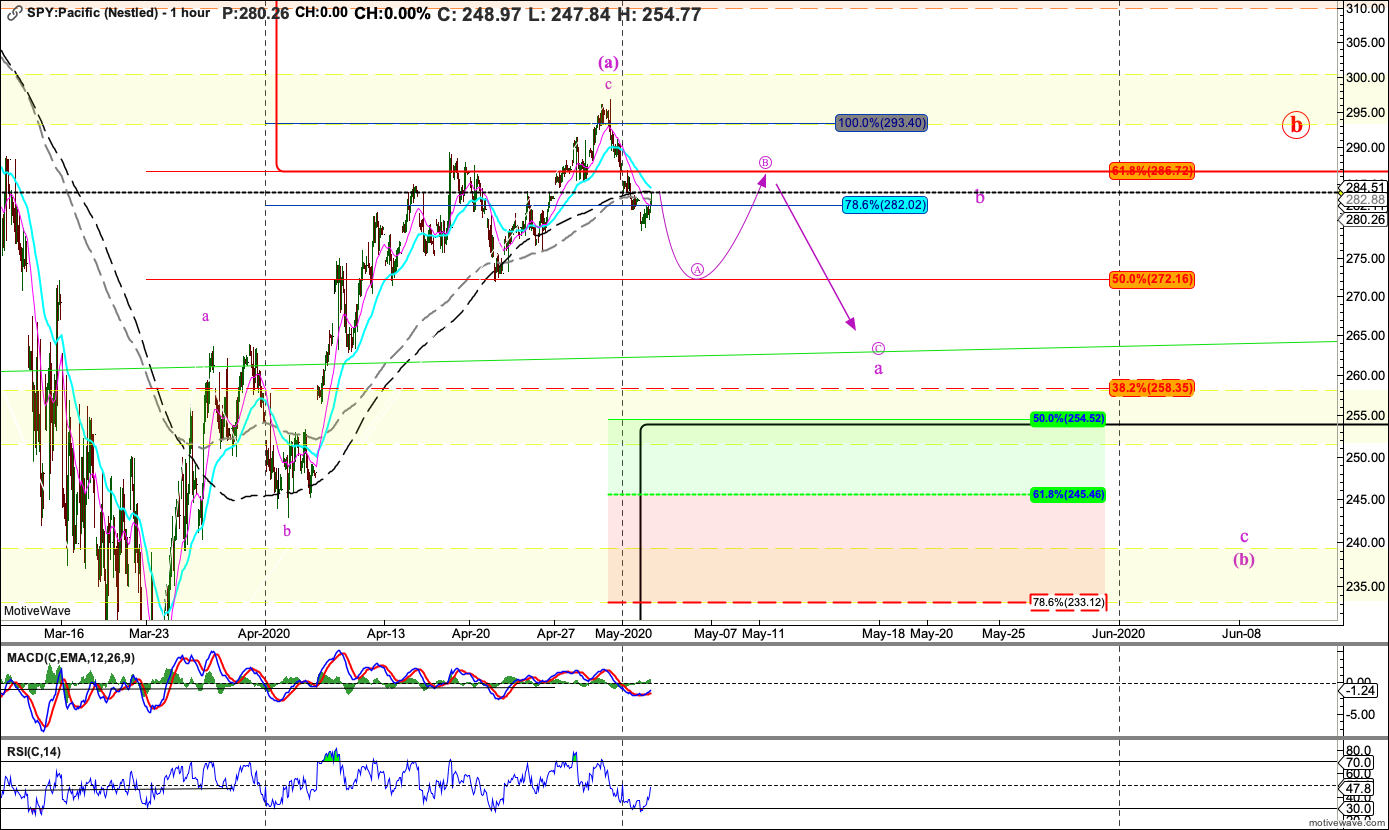Screen dimensions: 1389x830
Task: Select the green 50.0%(254.52) label
Action: point(1067,419)
